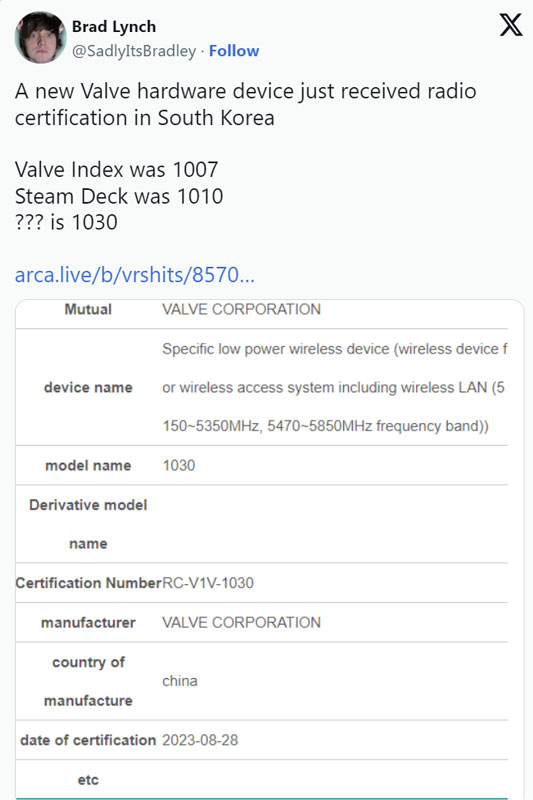Screen dimensions: 533x800
Task: Click the manufacturer VALVE CORPORATION value
Action: [x=241, y=622]
